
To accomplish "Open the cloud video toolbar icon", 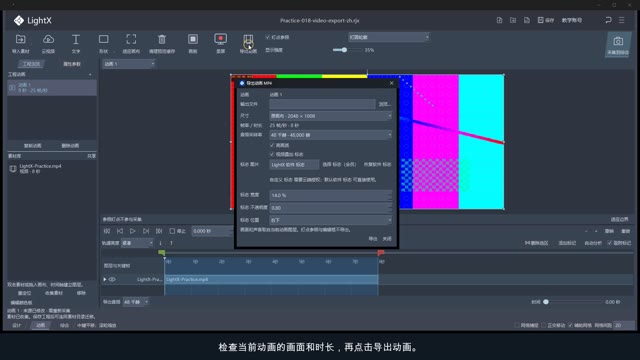I will (x=48, y=40).
